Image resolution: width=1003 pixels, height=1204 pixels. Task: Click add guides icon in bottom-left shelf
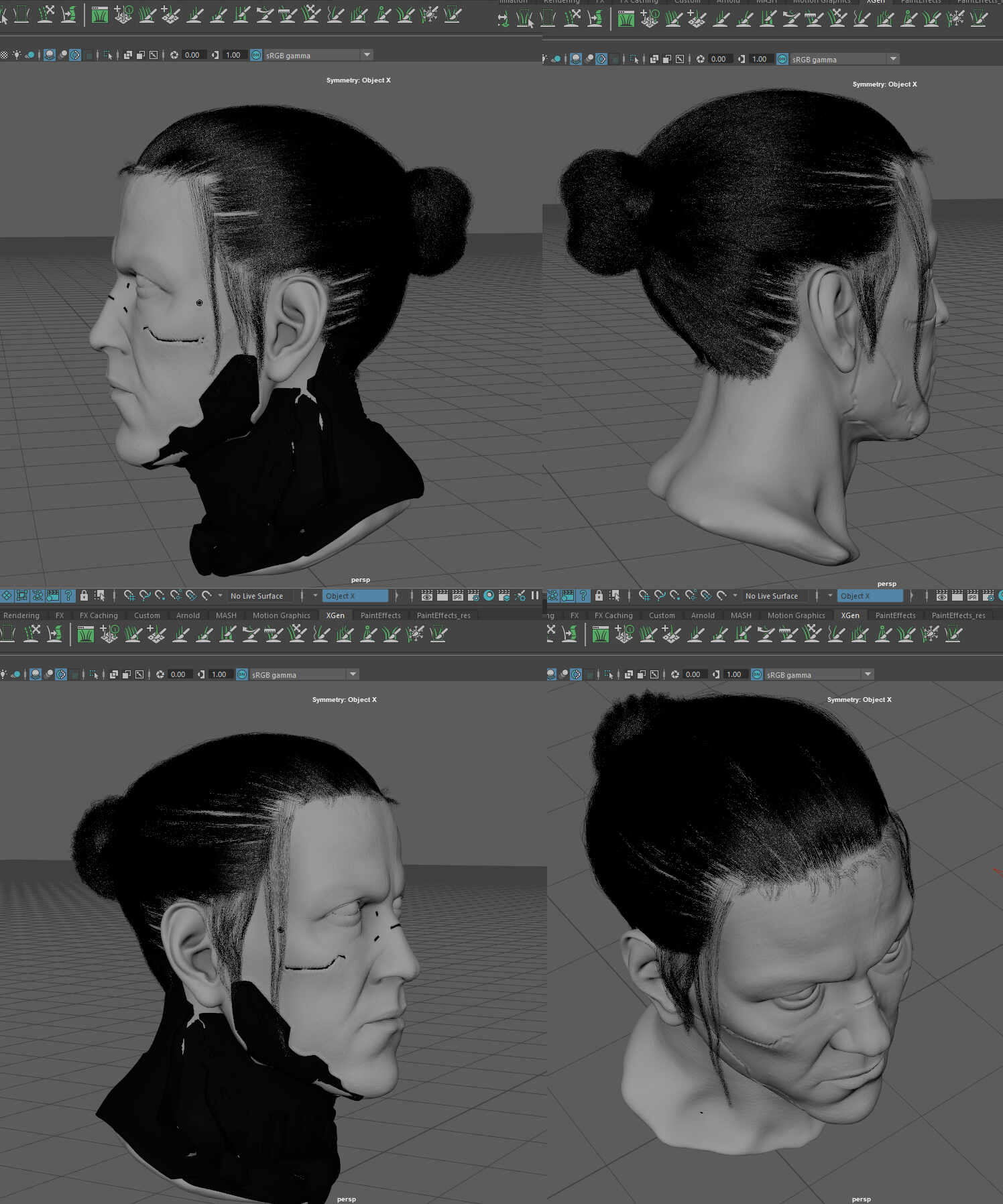click(109, 634)
